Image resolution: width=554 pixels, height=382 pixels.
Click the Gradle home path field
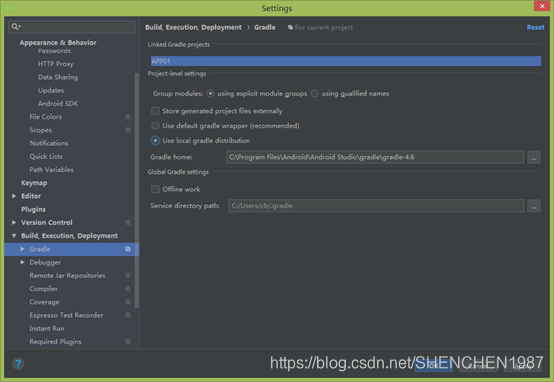(x=375, y=157)
